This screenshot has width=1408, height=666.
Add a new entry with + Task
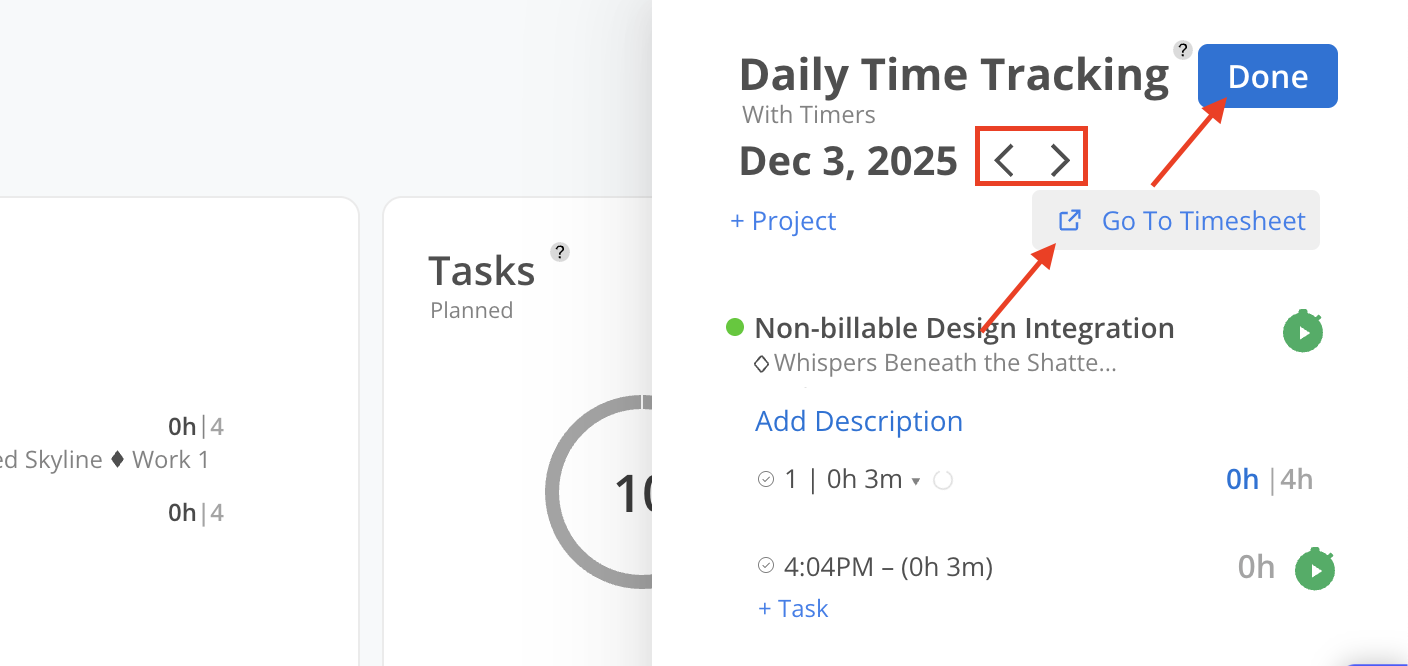coord(793,609)
